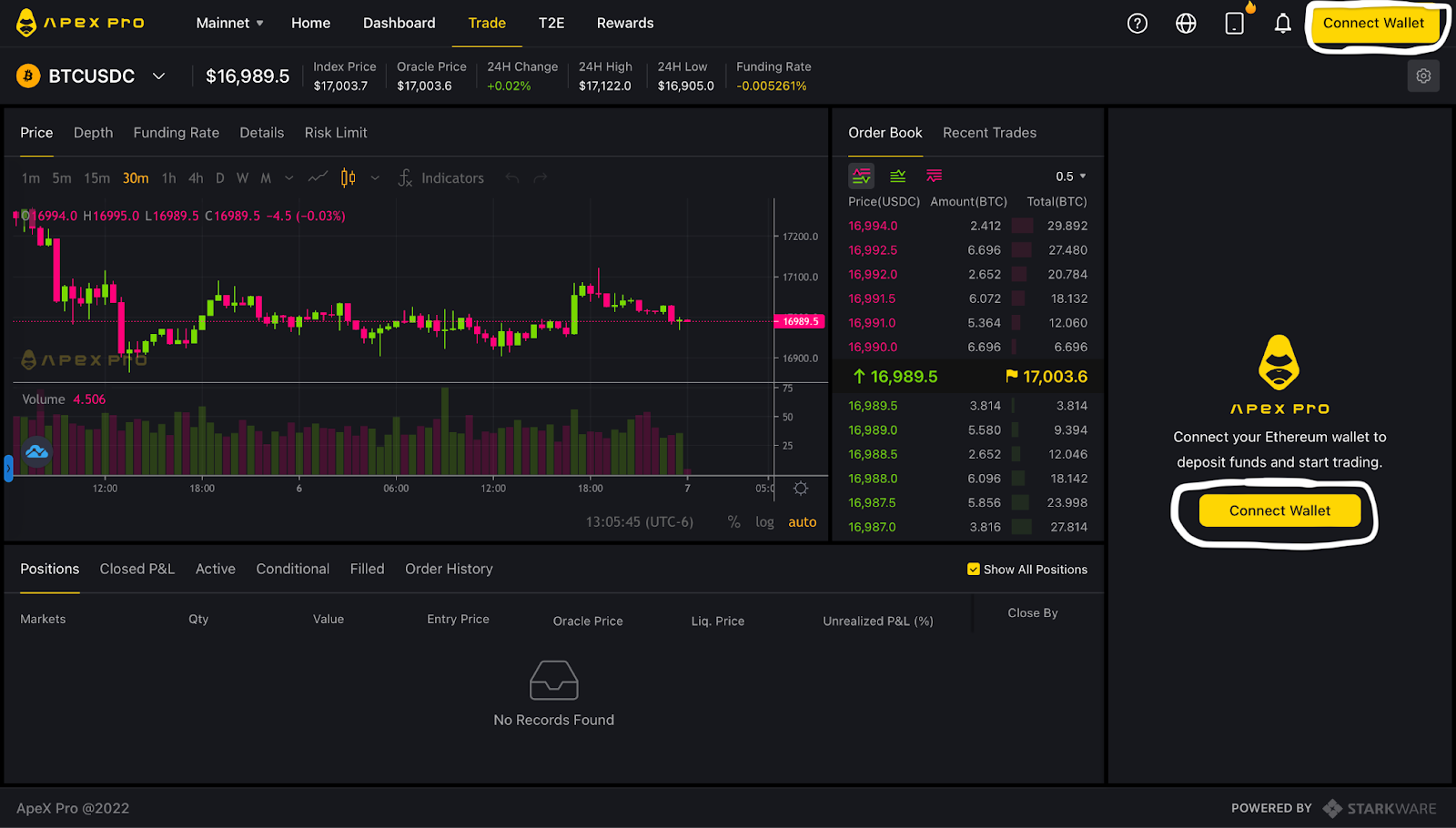Select the 15m chart interval
This screenshot has height=828, width=1456.
coord(96,178)
